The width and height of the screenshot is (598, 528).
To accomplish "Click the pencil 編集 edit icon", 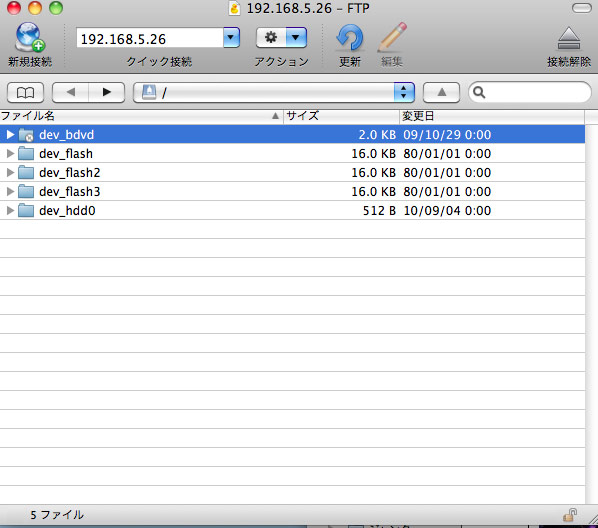I will [x=392, y=37].
